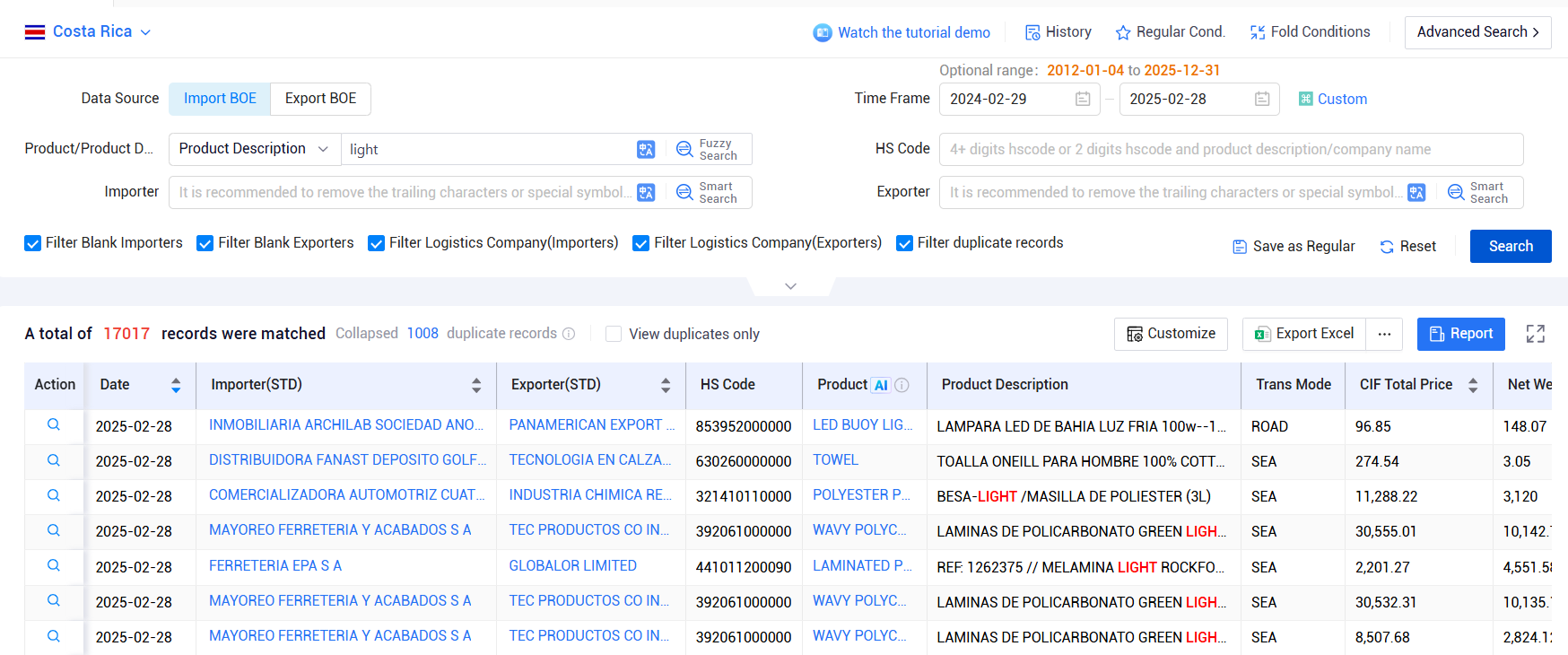1568x655 pixels.
Task: Click into the HS Code input field
Action: pyautogui.click(x=1231, y=149)
